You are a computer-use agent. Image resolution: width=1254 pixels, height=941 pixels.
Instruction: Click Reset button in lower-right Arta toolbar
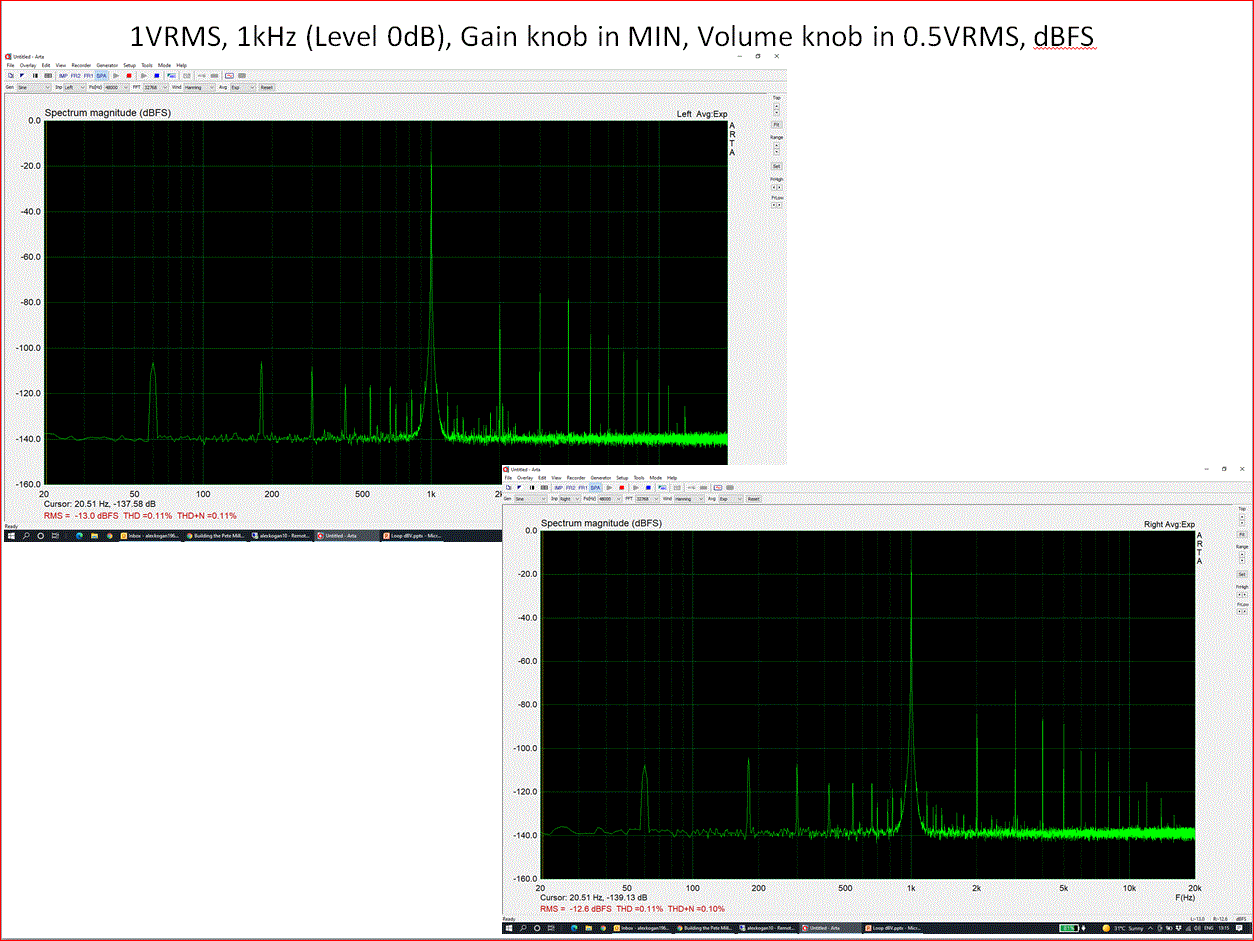click(753, 499)
